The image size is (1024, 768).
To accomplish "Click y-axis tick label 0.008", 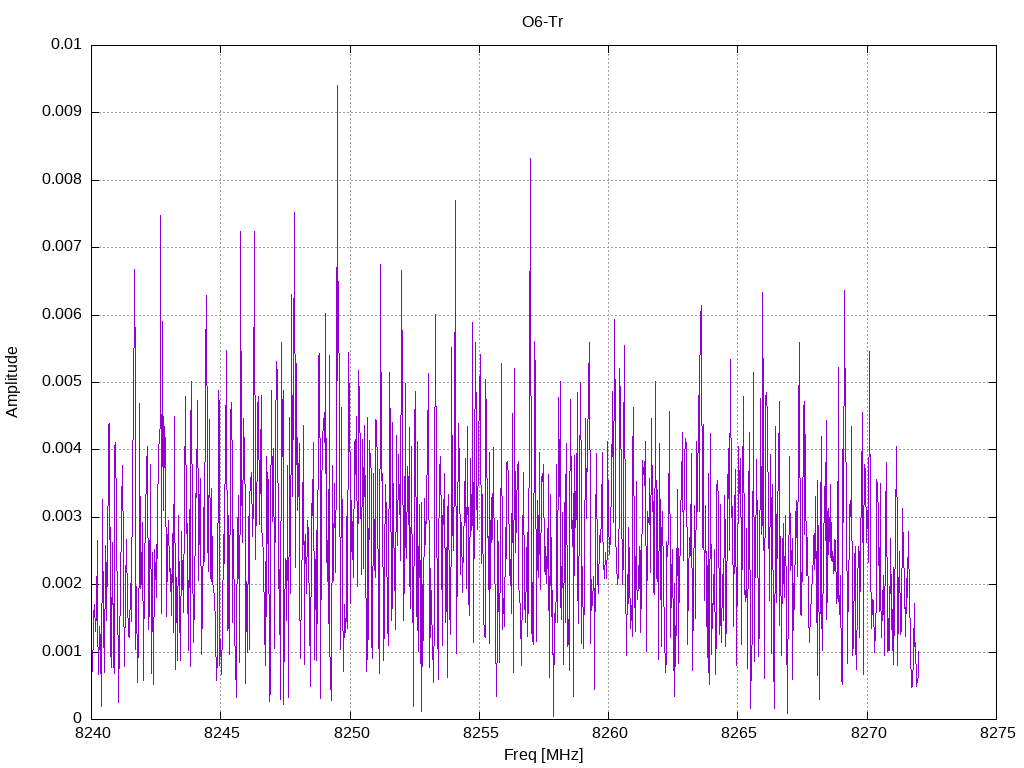I will (62, 180).
